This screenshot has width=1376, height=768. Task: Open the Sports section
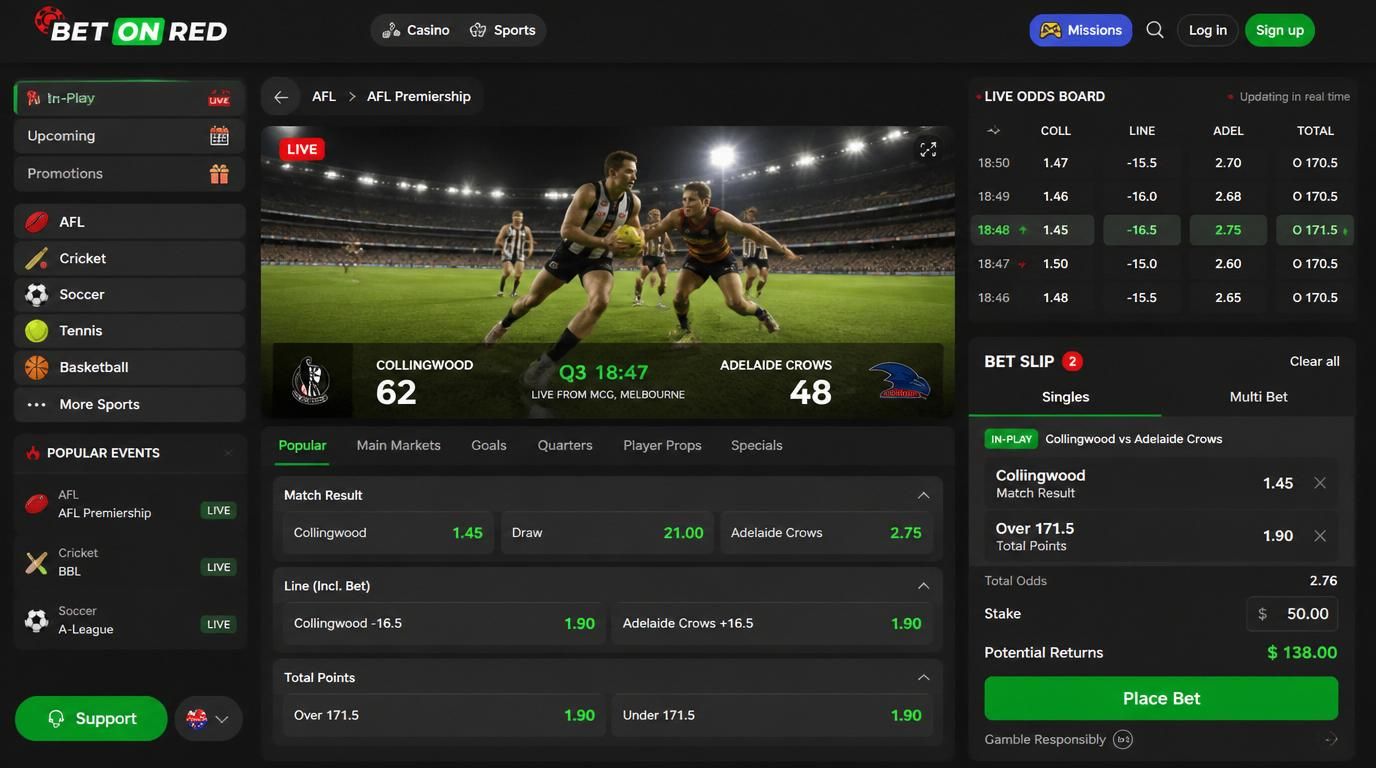[x=503, y=30]
